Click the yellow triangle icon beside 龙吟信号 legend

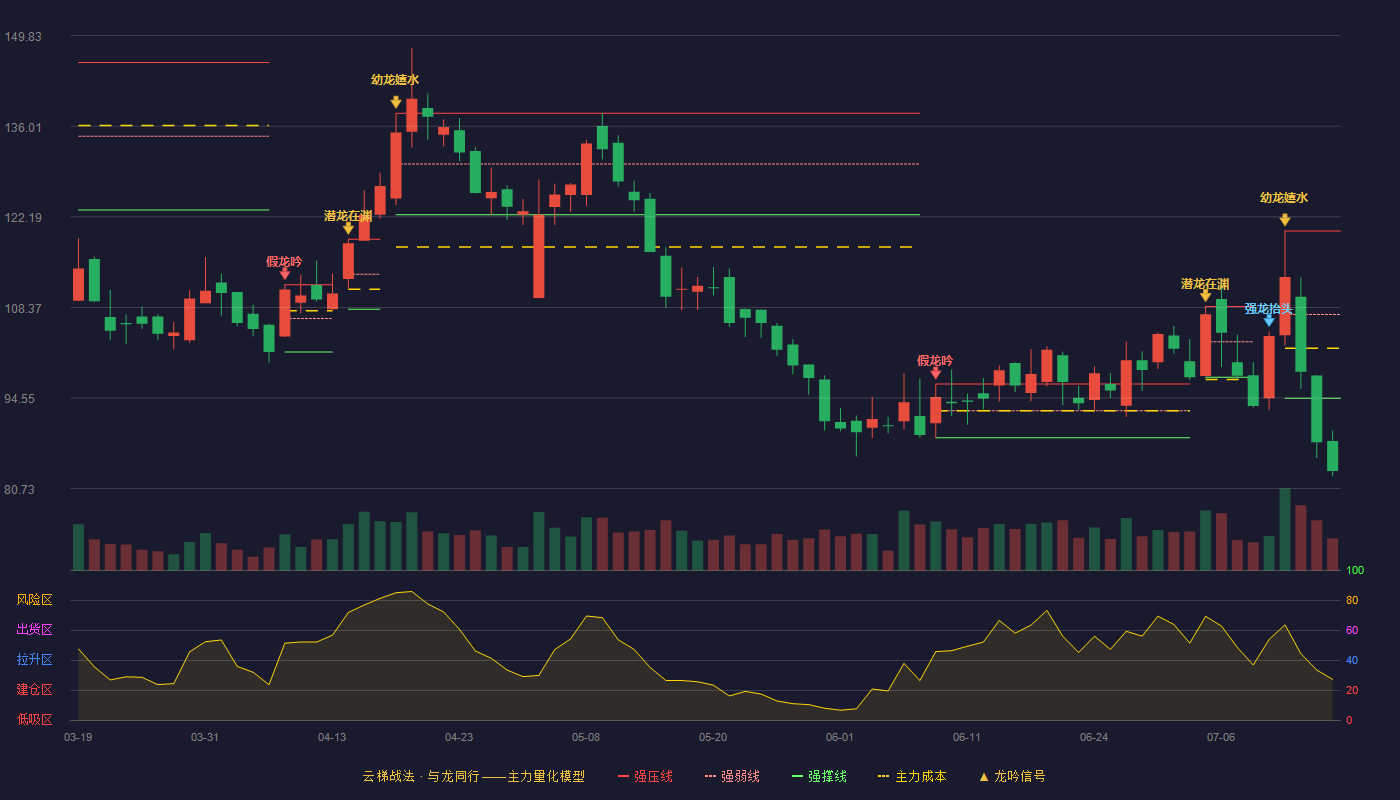[983, 776]
